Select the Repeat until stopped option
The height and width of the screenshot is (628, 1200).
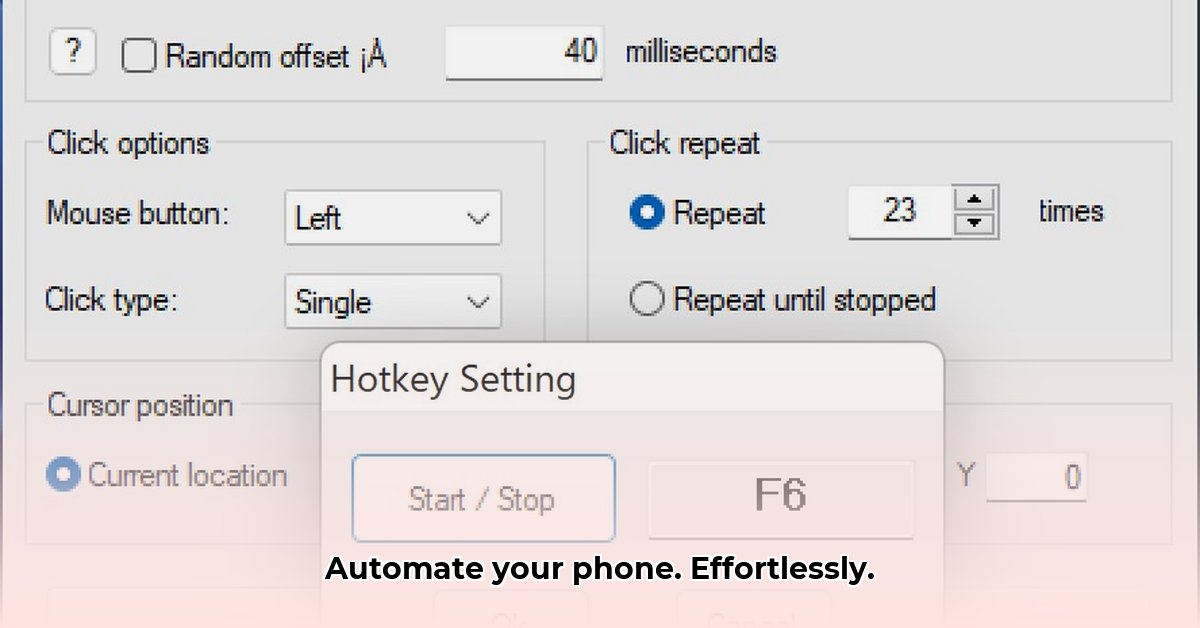click(x=647, y=299)
